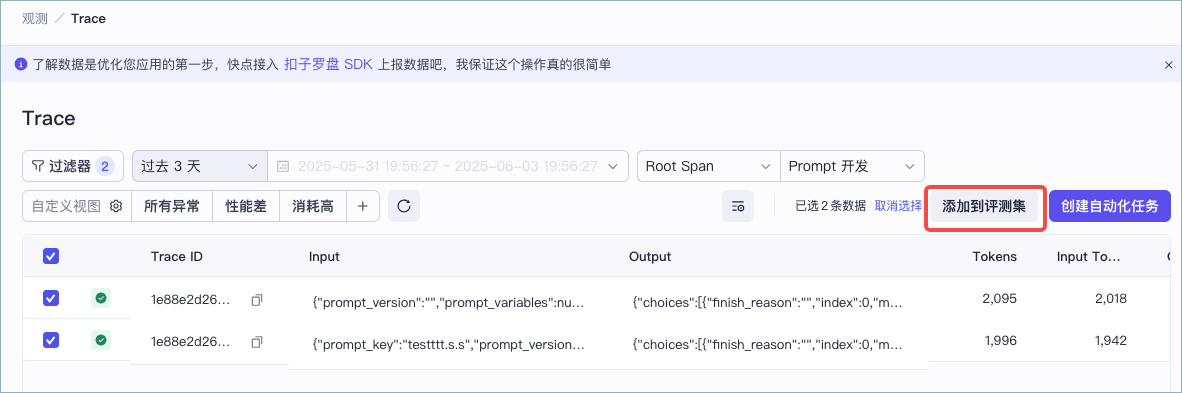Uncheck the row with 1,996 tokens

tap(51, 340)
